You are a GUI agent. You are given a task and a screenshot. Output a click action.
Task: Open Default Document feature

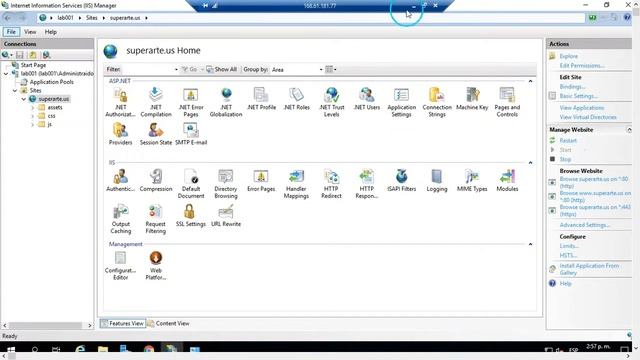(x=191, y=184)
